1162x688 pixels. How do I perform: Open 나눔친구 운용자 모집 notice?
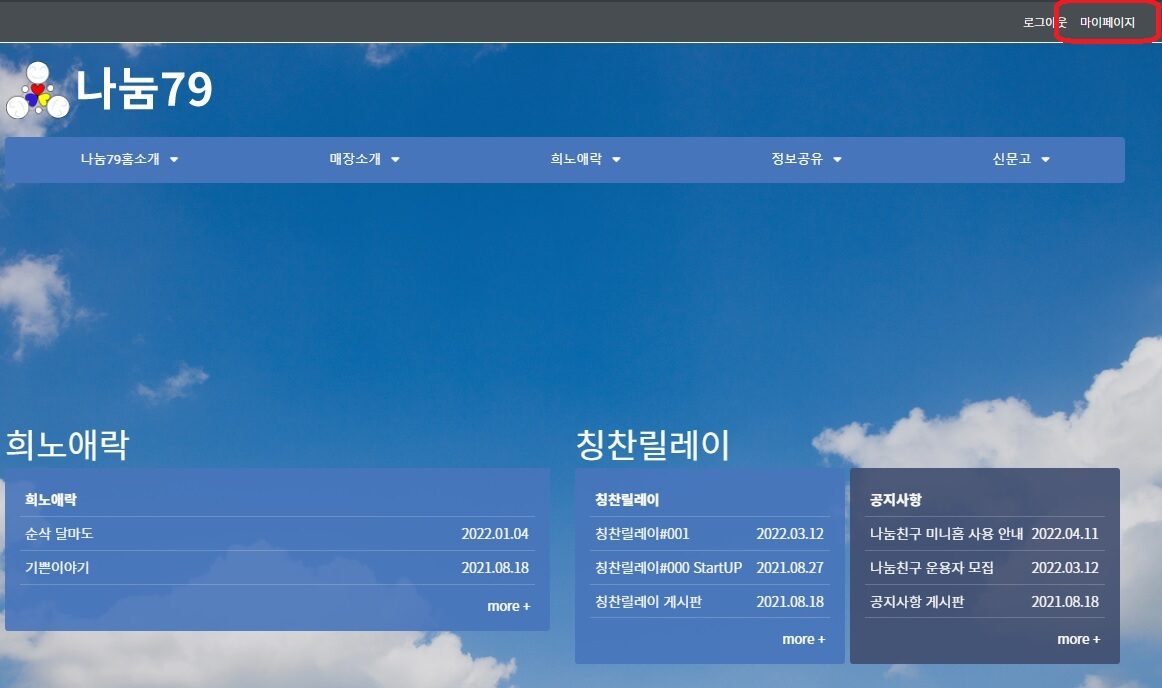(x=932, y=568)
